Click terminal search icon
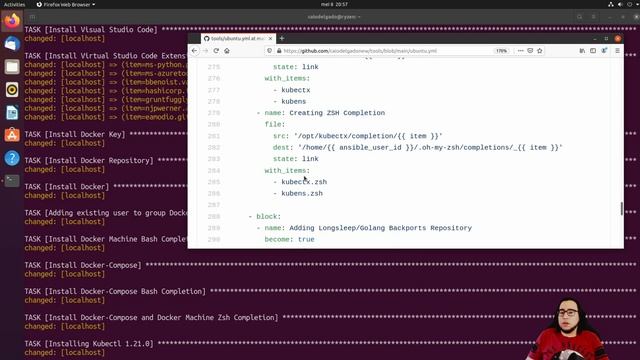 point(580,17)
